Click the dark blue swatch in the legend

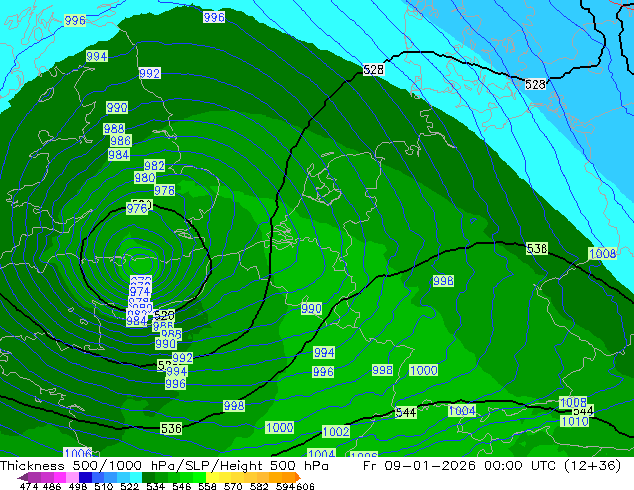[85, 477]
